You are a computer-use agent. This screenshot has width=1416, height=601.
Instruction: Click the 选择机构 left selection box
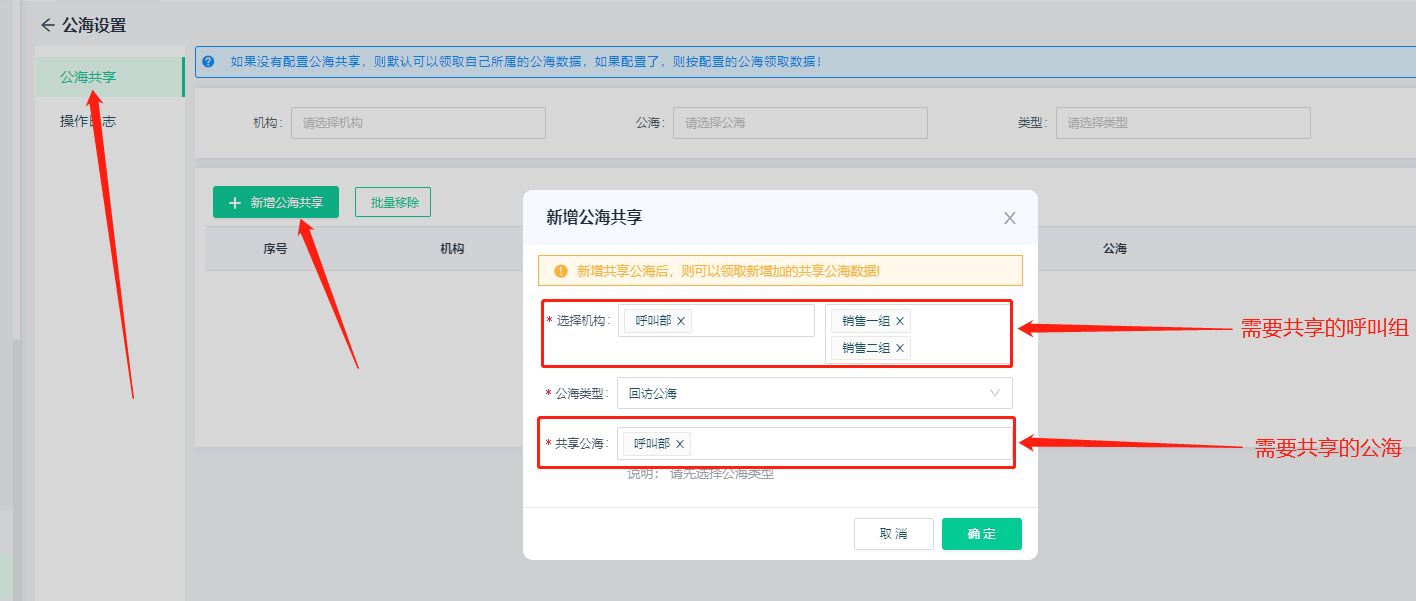point(750,321)
